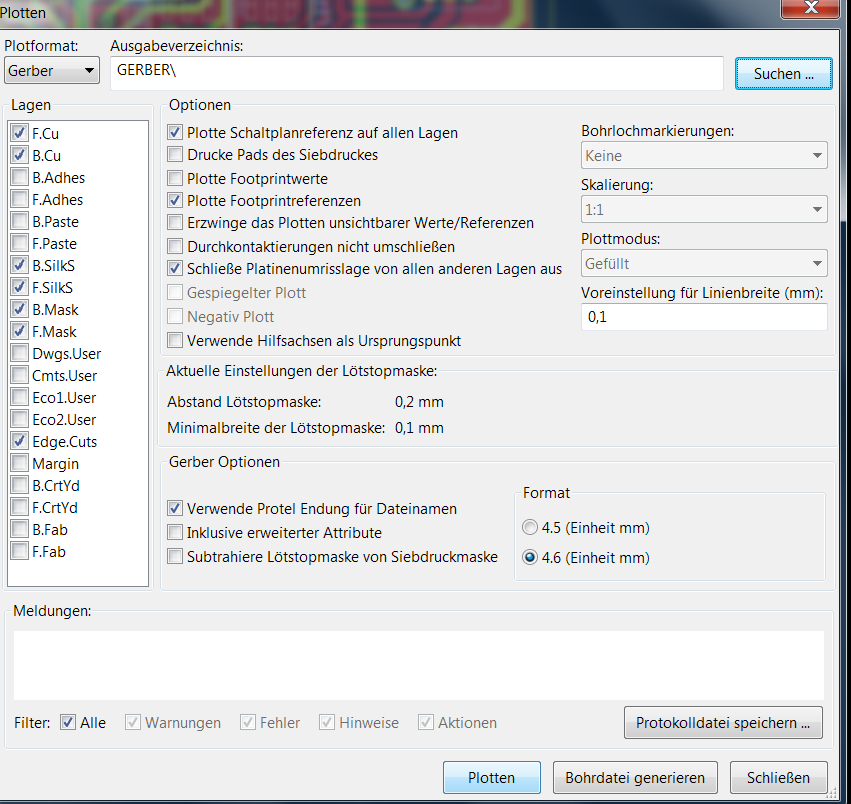Click Bohrdatei generieren button
851x804 pixels.
click(x=635, y=777)
